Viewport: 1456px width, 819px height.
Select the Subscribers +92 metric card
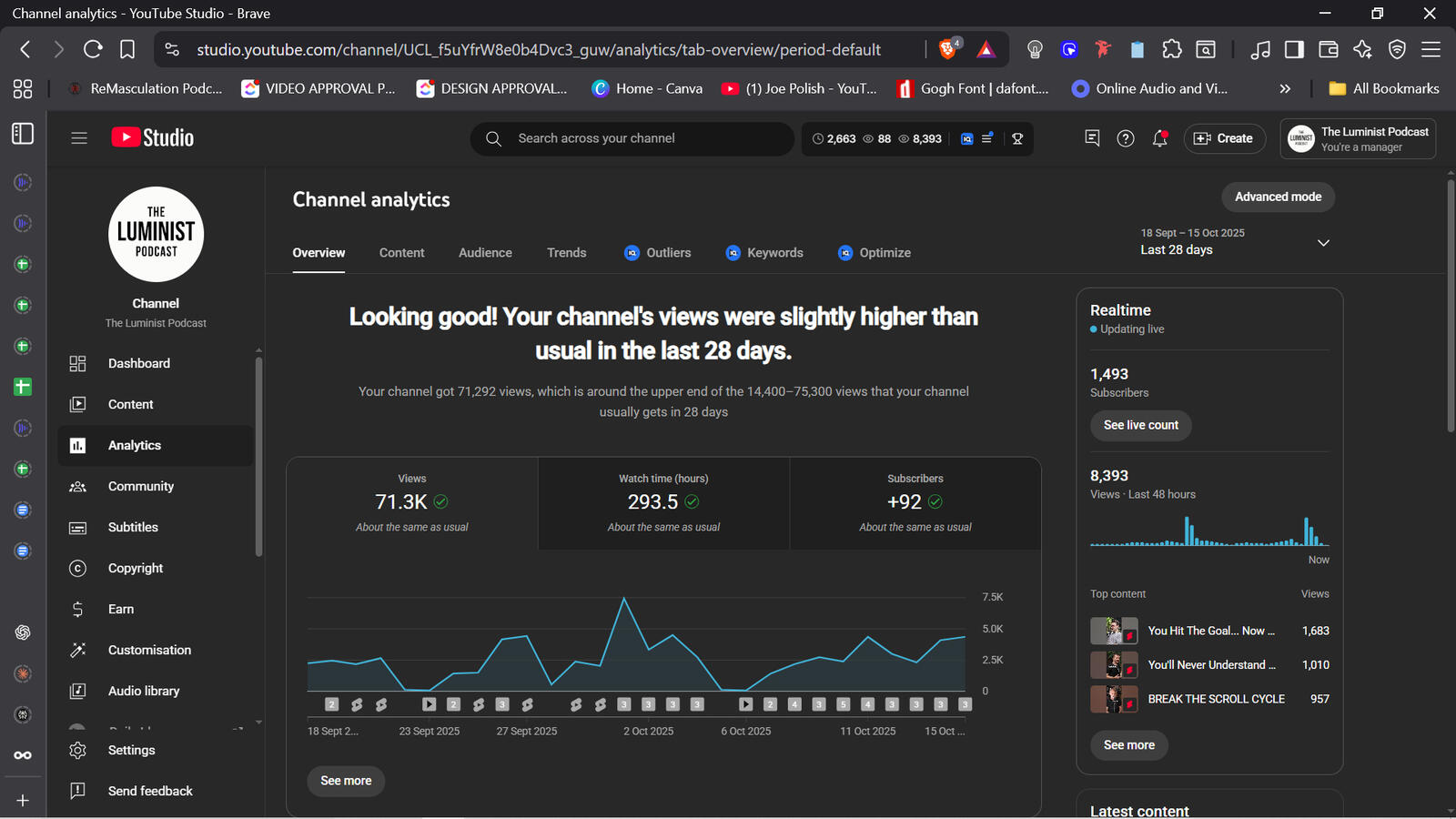coord(915,503)
